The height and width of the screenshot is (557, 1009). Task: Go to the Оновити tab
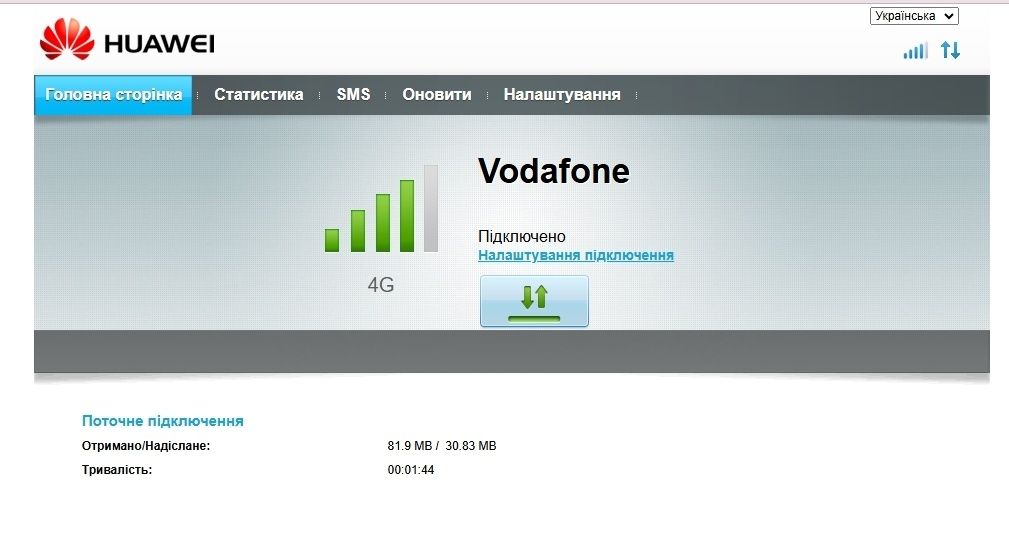pos(437,95)
